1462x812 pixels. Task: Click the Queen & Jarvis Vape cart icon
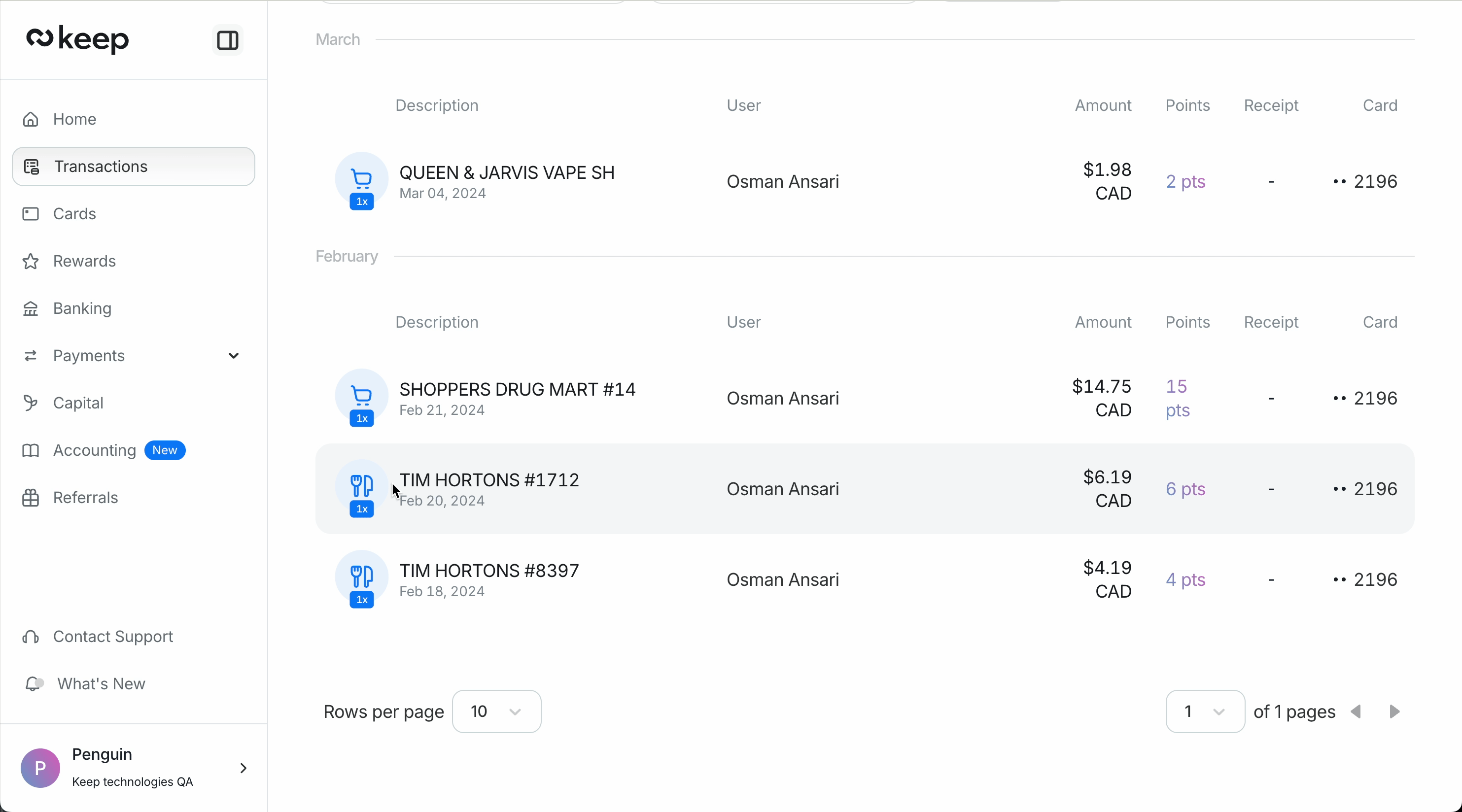(x=361, y=179)
